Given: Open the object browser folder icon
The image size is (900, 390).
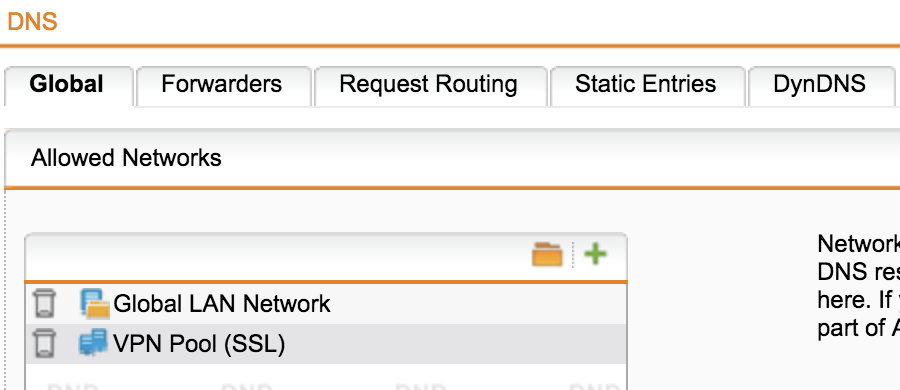Looking at the screenshot, I should (546, 254).
